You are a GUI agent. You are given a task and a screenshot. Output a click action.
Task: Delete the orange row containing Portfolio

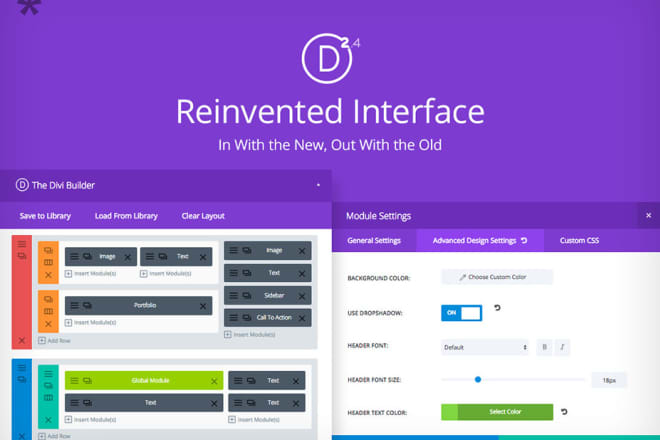(x=48, y=324)
